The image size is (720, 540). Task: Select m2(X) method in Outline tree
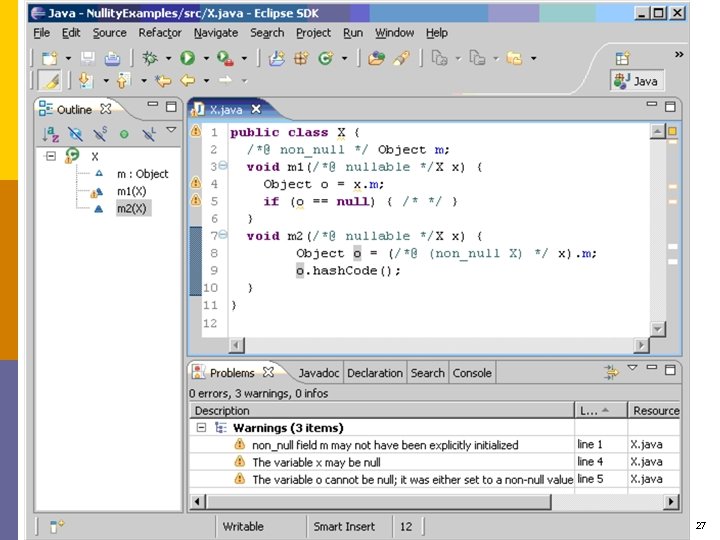[131, 208]
